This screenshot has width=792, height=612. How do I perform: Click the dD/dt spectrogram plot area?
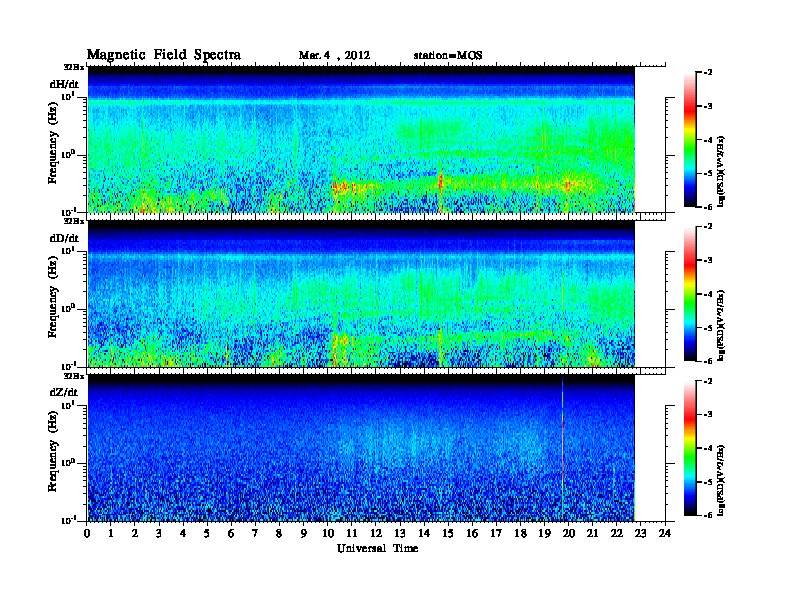pos(361,294)
